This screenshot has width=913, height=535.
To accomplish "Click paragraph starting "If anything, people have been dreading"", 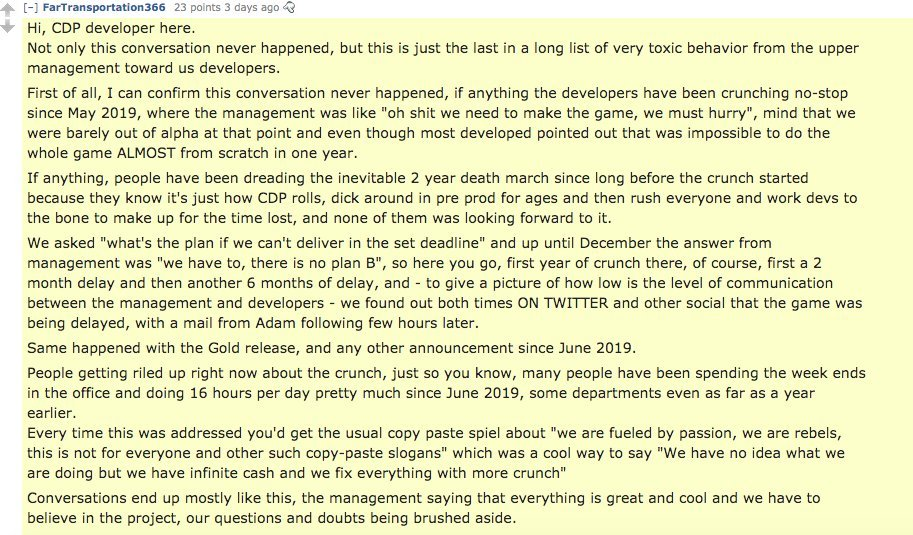I will coord(442,198).
